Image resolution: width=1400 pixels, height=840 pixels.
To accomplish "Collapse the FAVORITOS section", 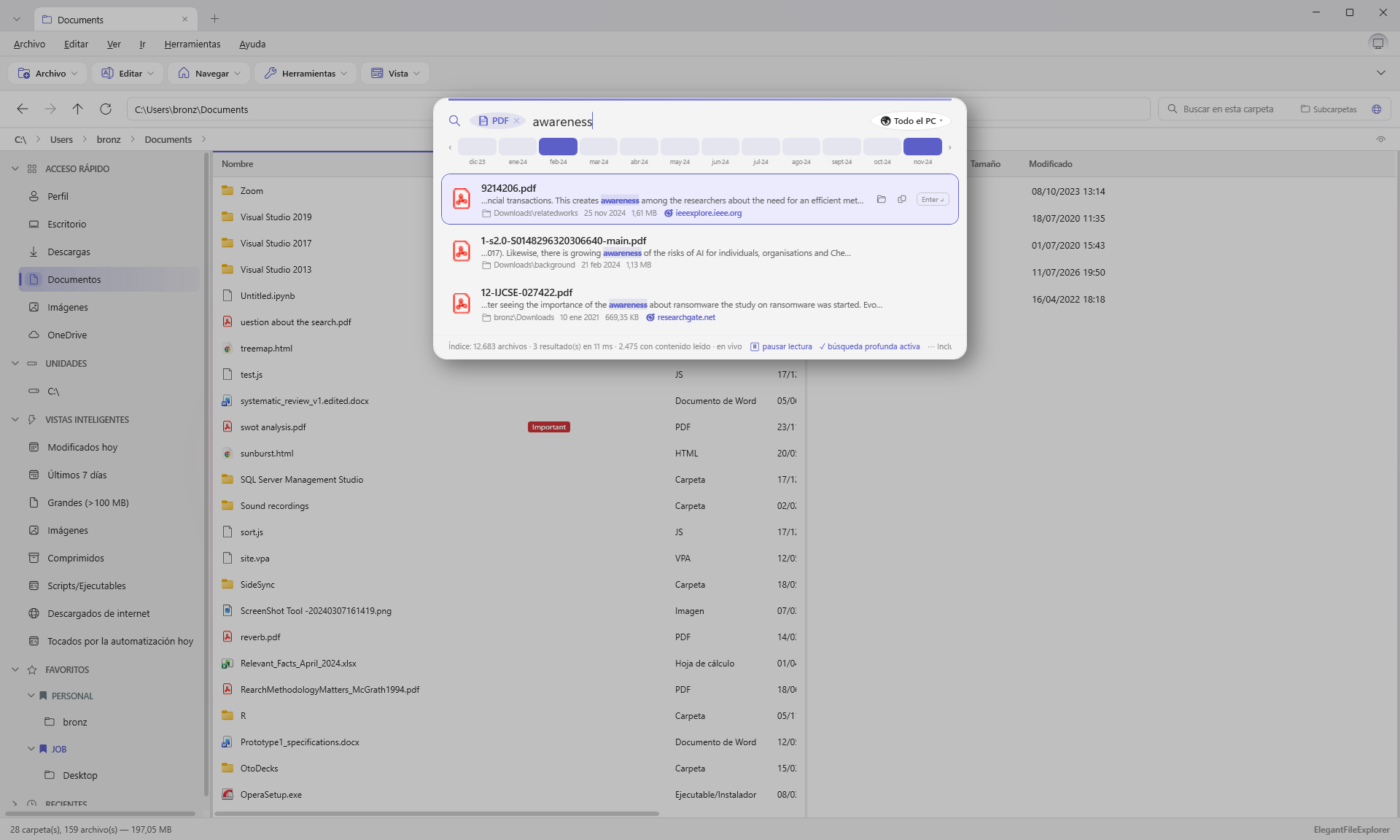I will click(15, 669).
